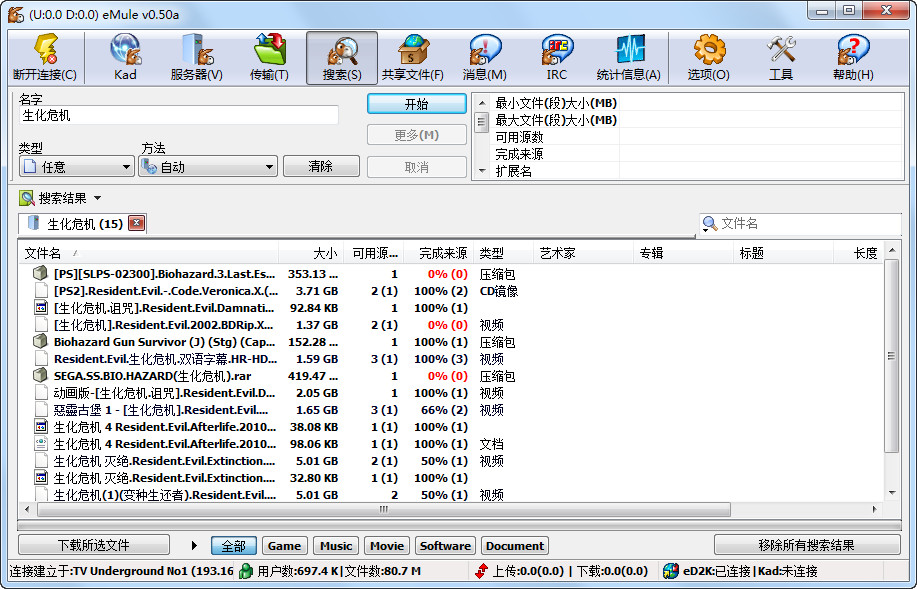This screenshot has height=589, width=917.
Task: Select the 惡靈古堡 1 - [生化危机] row
Action: tap(450, 409)
